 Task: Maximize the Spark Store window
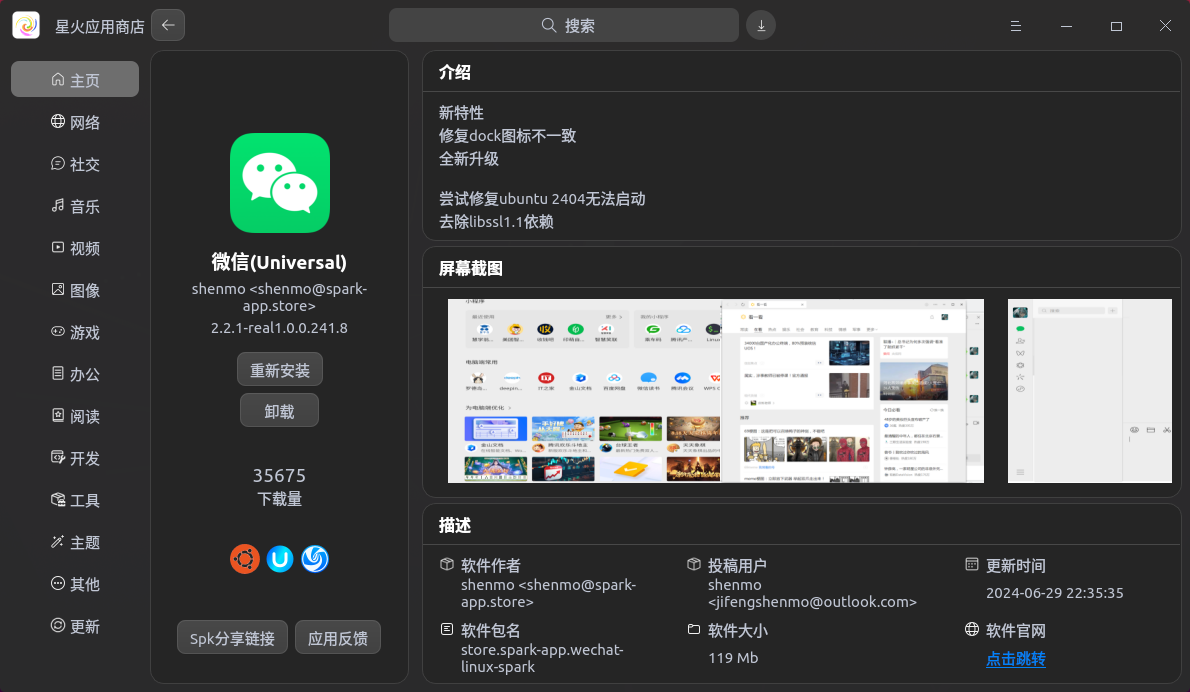coord(1116,26)
